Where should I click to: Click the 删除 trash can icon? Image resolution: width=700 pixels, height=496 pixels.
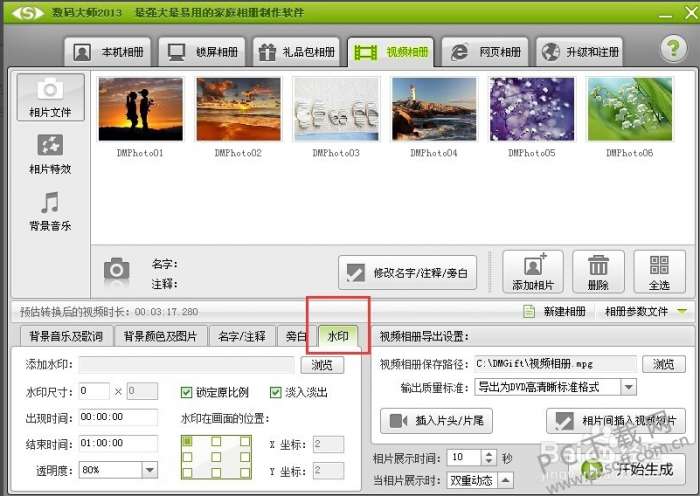(598, 271)
